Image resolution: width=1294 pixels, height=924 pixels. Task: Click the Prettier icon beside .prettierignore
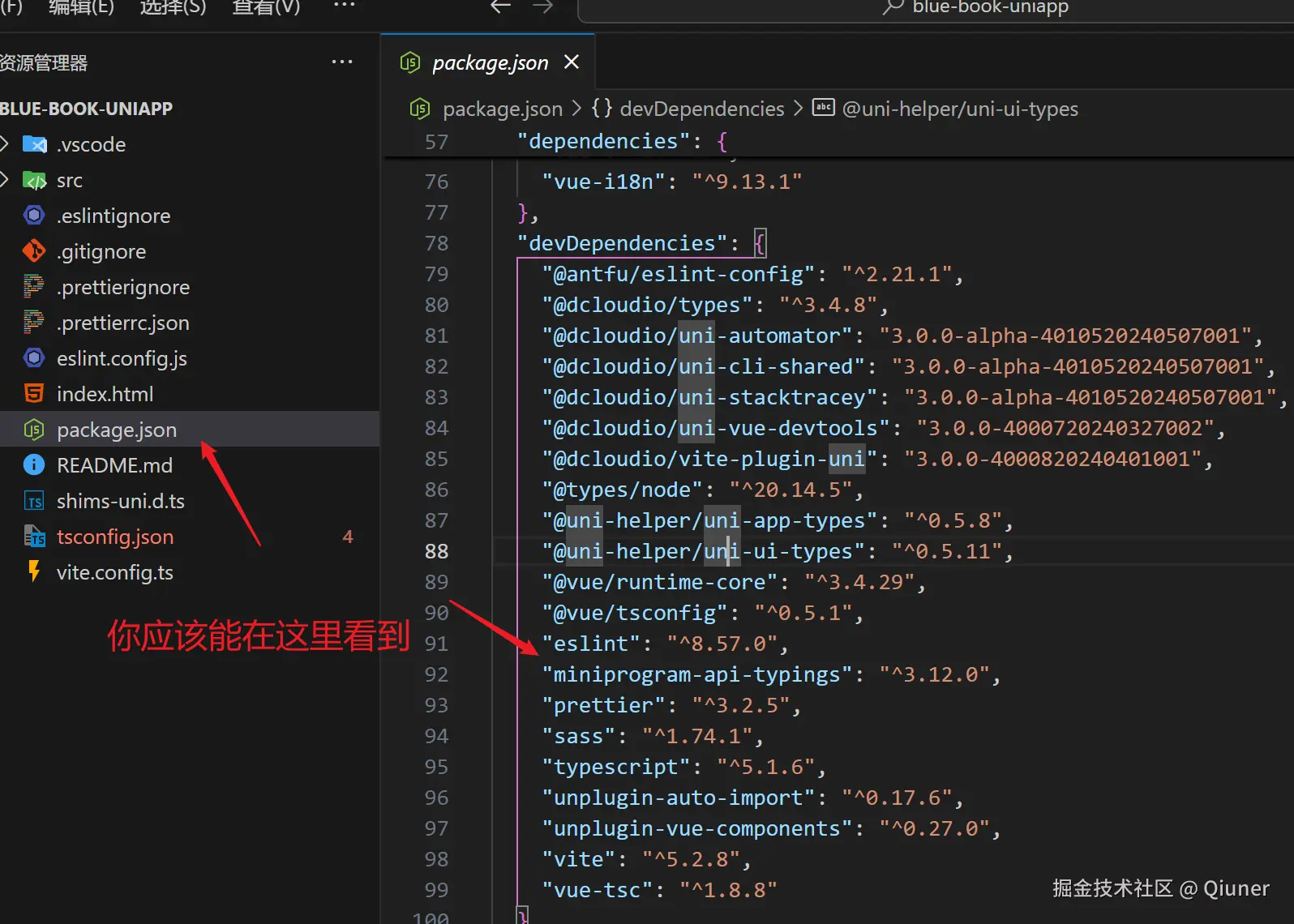(x=34, y=287)
